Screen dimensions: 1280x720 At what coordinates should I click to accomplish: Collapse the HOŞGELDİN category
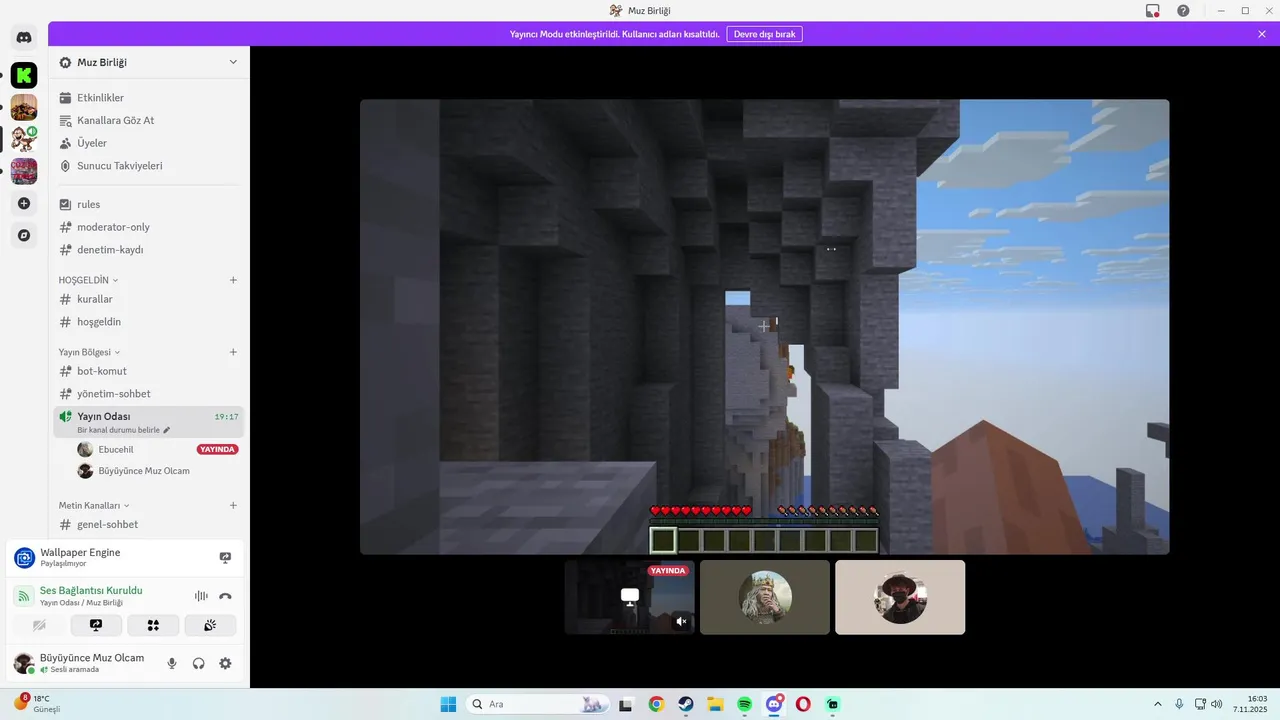pyautogui.click(x=88, y=280)
